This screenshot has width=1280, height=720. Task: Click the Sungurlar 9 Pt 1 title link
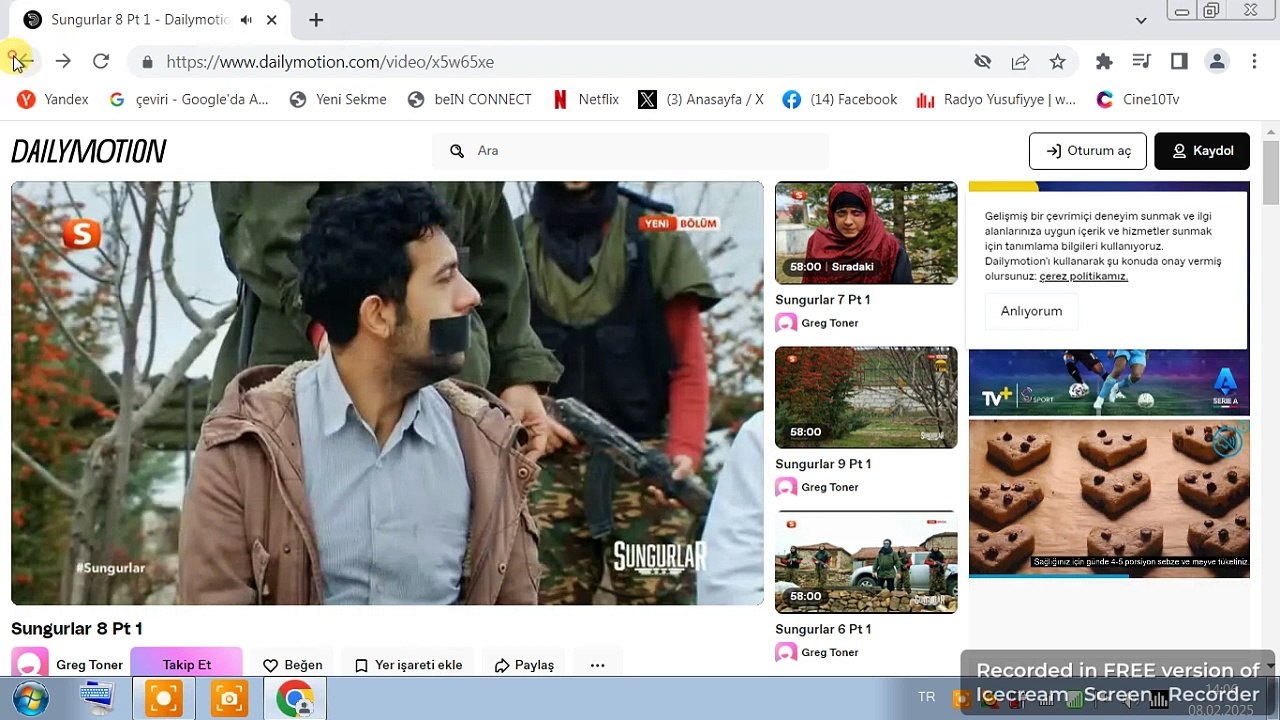[823, 464]
